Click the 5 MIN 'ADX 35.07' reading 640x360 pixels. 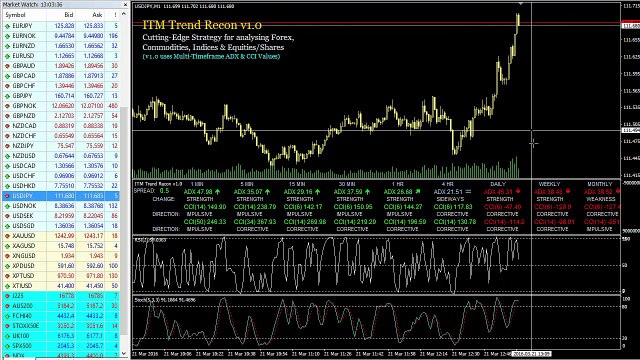pyautogui.click(x=248, y=191)
